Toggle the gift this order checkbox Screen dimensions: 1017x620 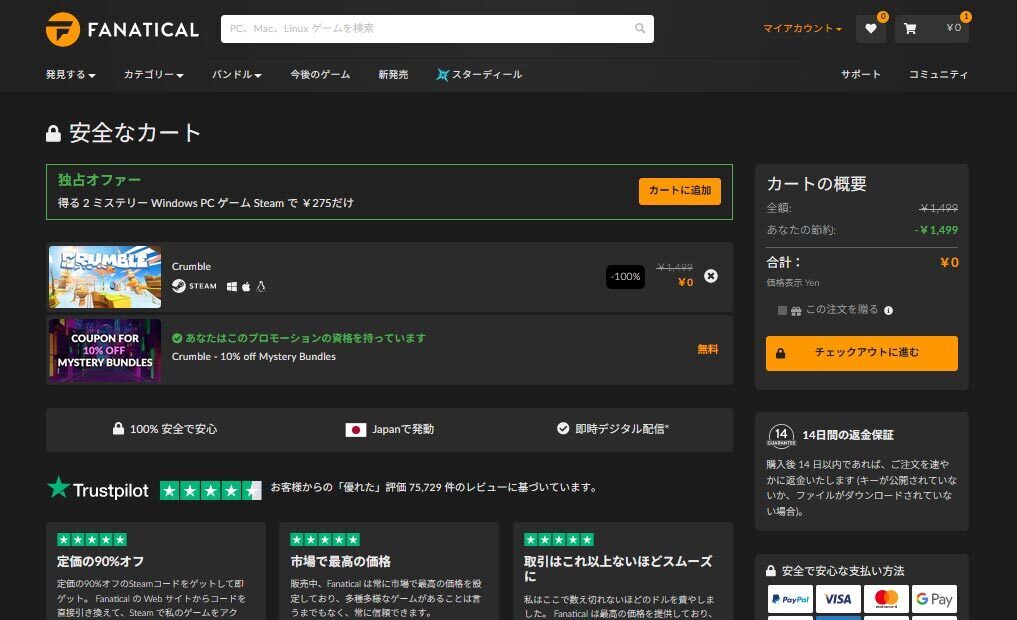pos(782,311)
